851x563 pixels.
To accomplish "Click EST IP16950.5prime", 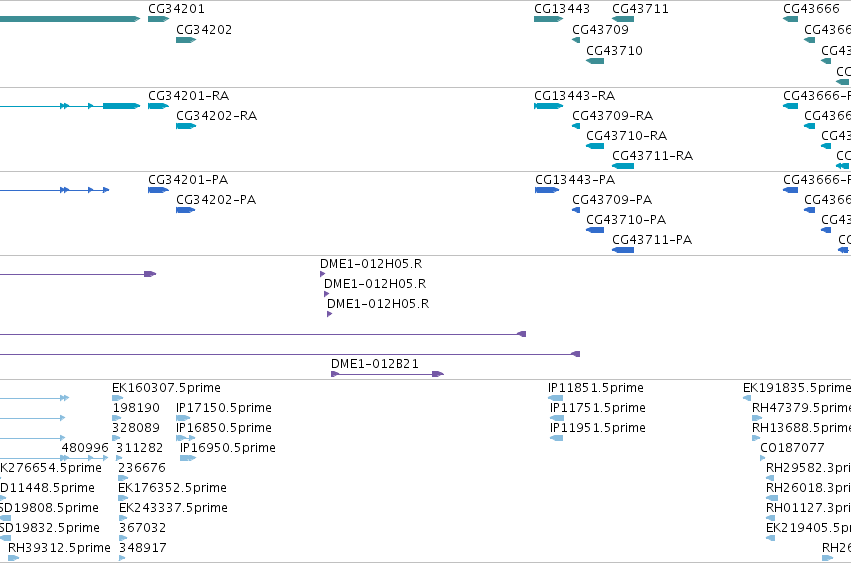I will click(x=228, y=448).
